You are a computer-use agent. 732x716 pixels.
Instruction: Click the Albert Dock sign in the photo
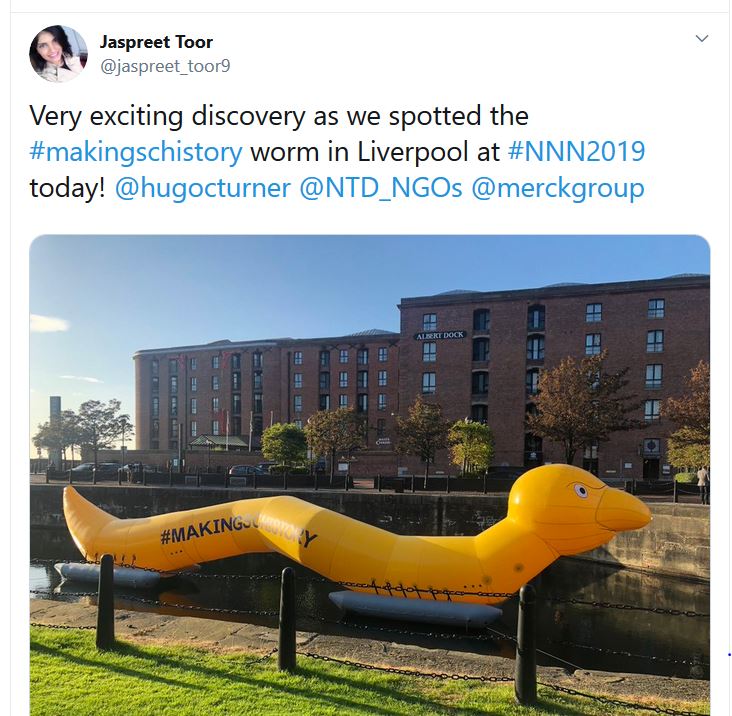(440, 335)
